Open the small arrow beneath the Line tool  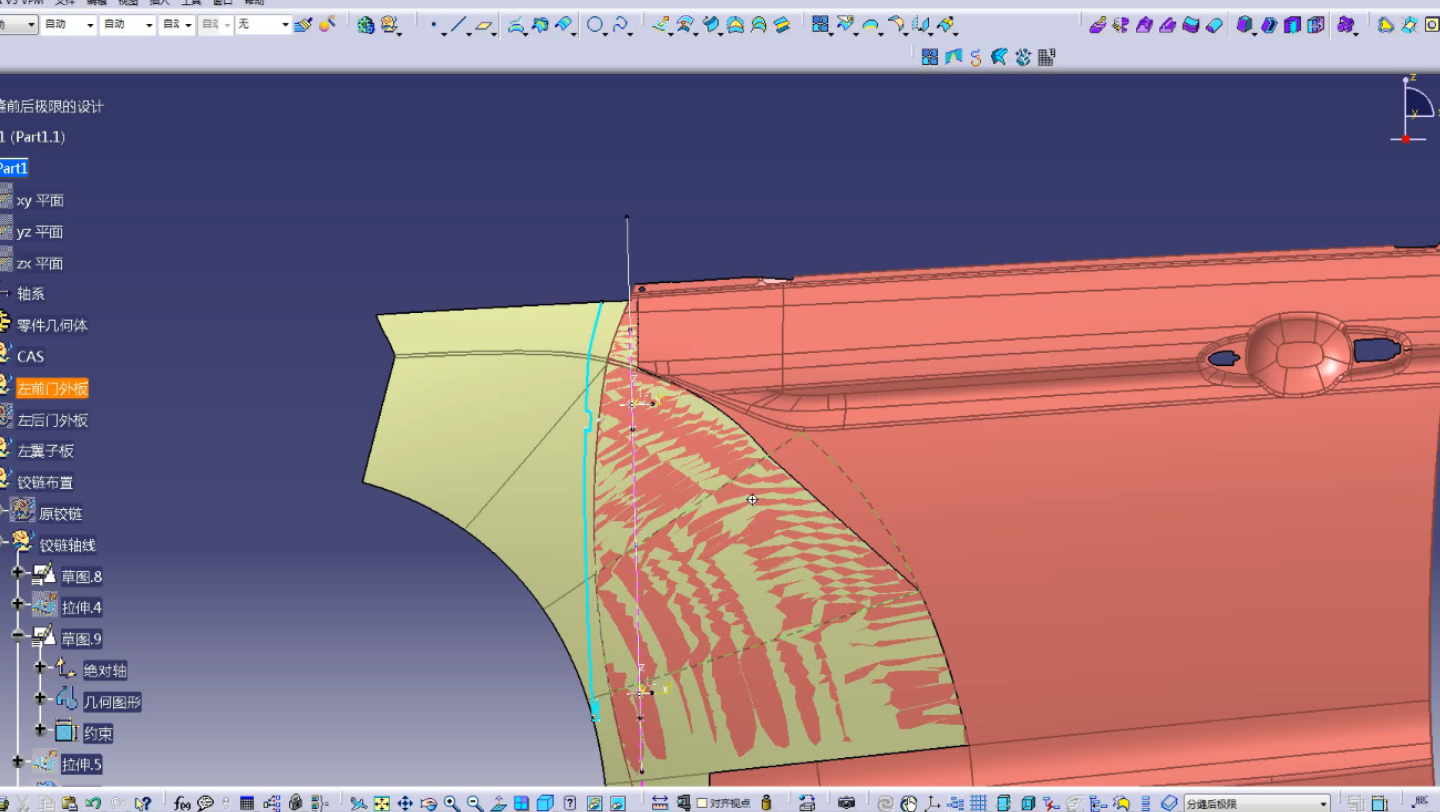(469, 34)
